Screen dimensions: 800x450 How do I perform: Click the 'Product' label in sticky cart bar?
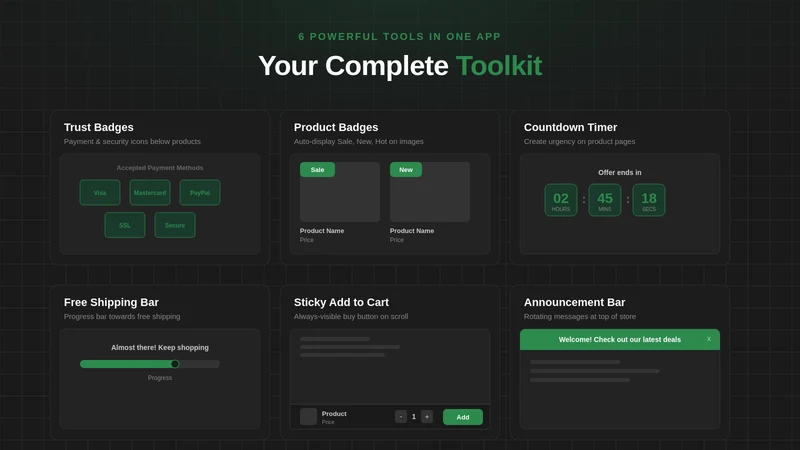(x=334, y=414)
